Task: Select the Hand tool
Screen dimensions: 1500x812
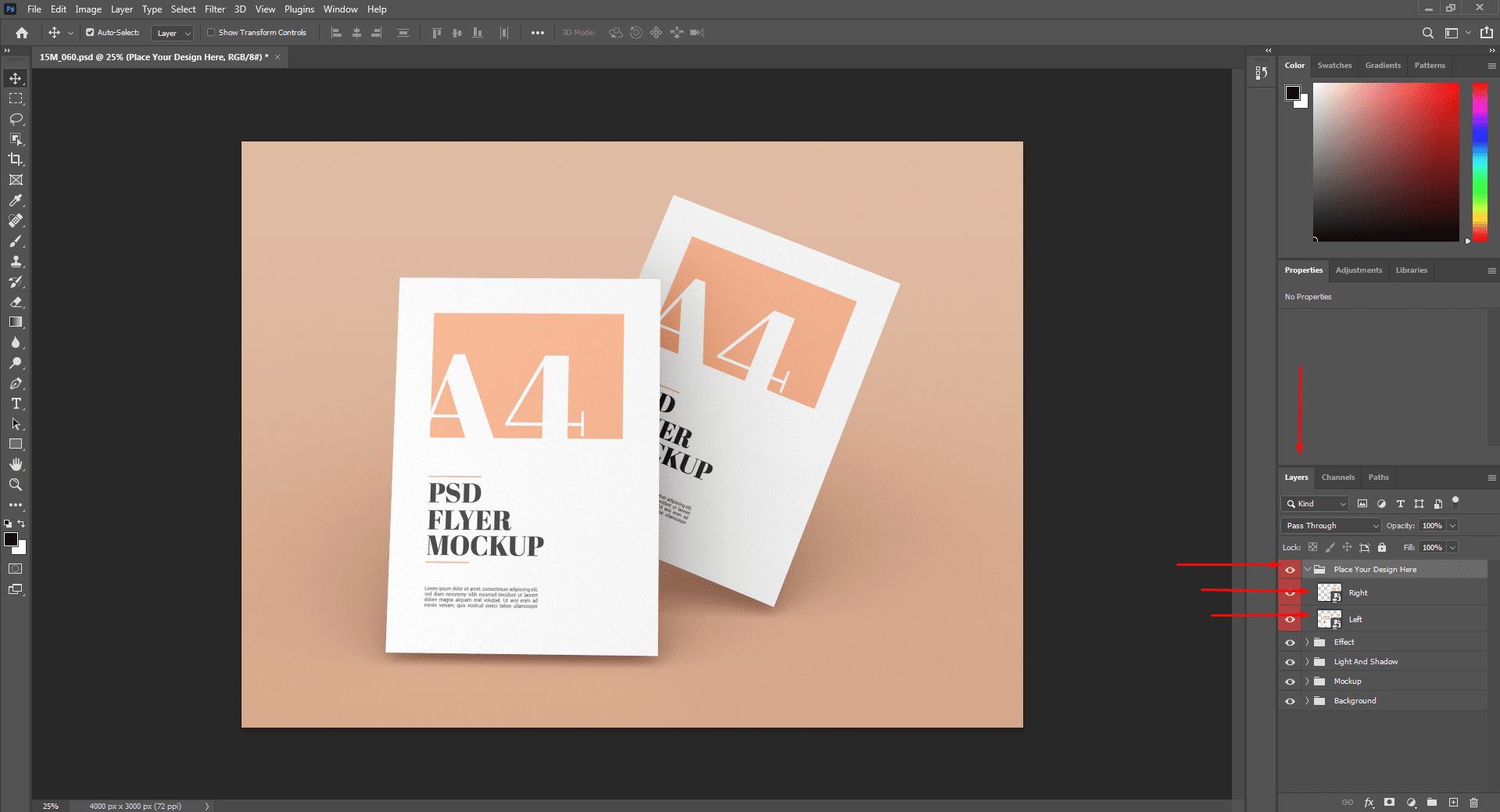Action: click(x=16, y=464)
